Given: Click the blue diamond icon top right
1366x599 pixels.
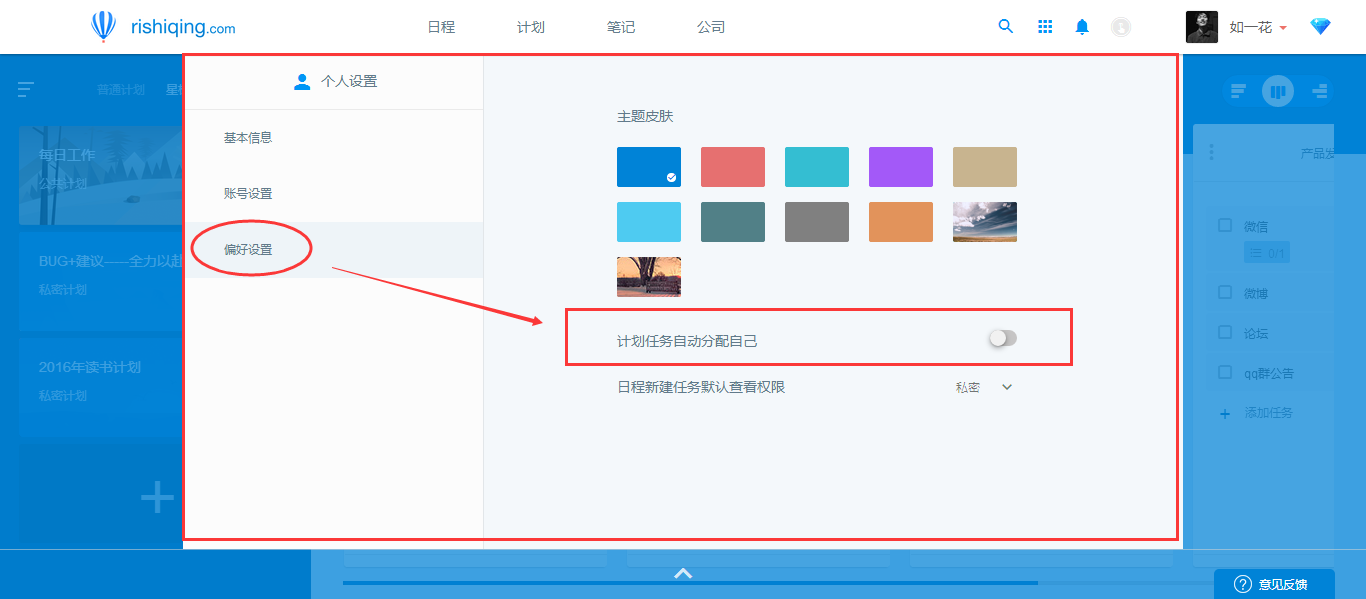Looking at the screenshot, I should [1320, 26].
